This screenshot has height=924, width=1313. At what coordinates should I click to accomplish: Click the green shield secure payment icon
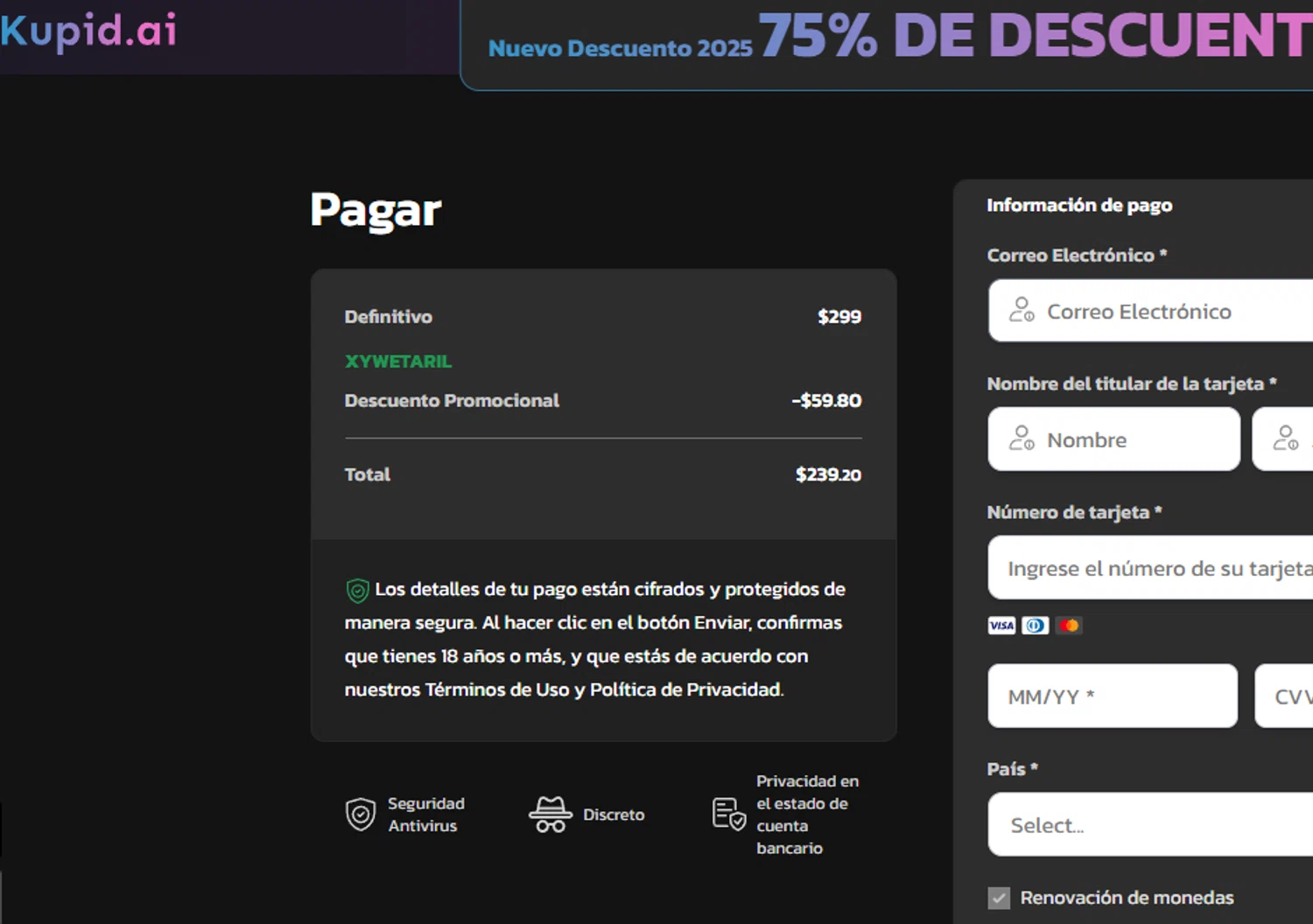(x=357, y=591)
